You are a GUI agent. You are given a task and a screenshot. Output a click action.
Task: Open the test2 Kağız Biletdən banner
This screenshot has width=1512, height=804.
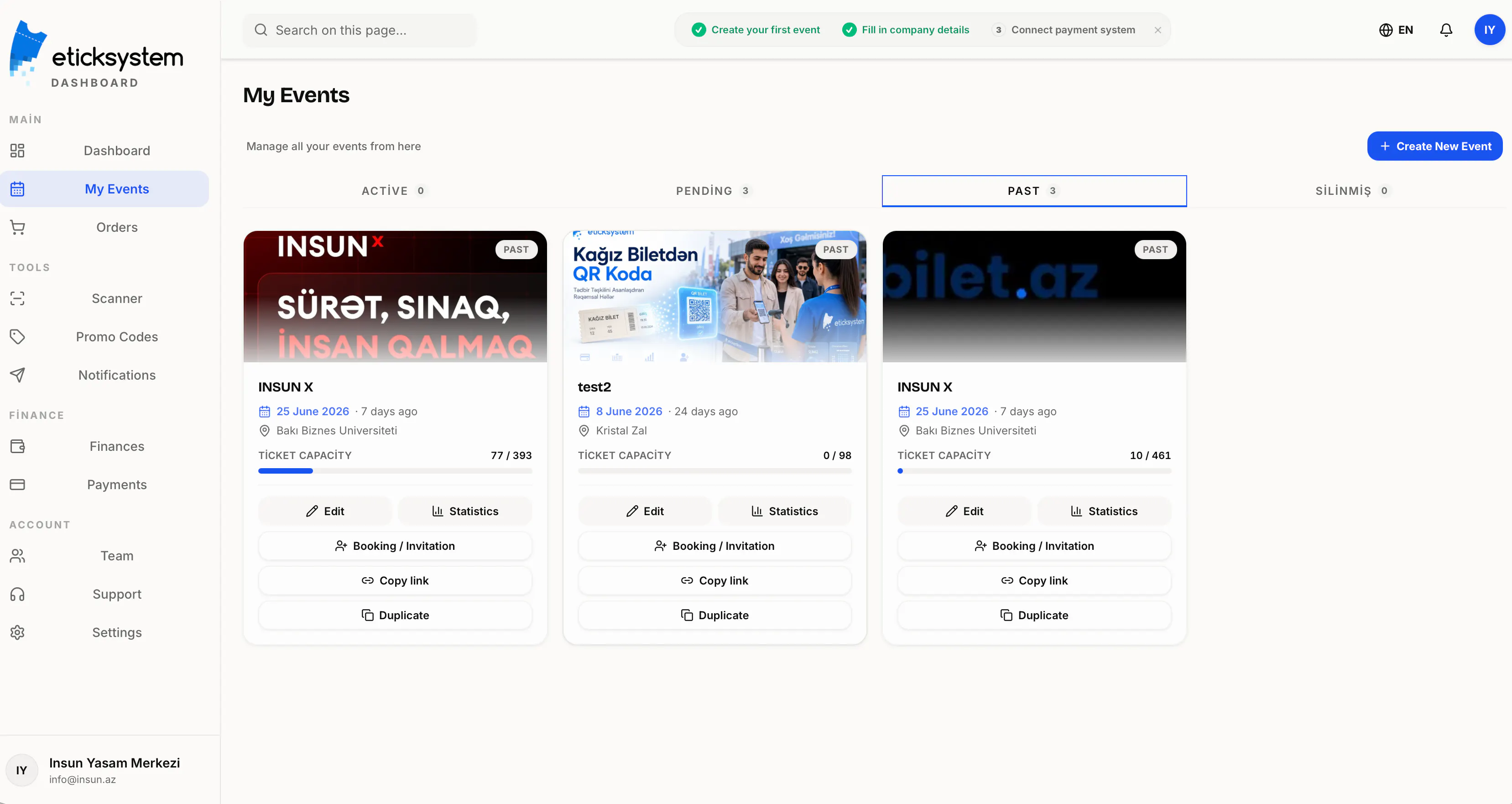714,296
